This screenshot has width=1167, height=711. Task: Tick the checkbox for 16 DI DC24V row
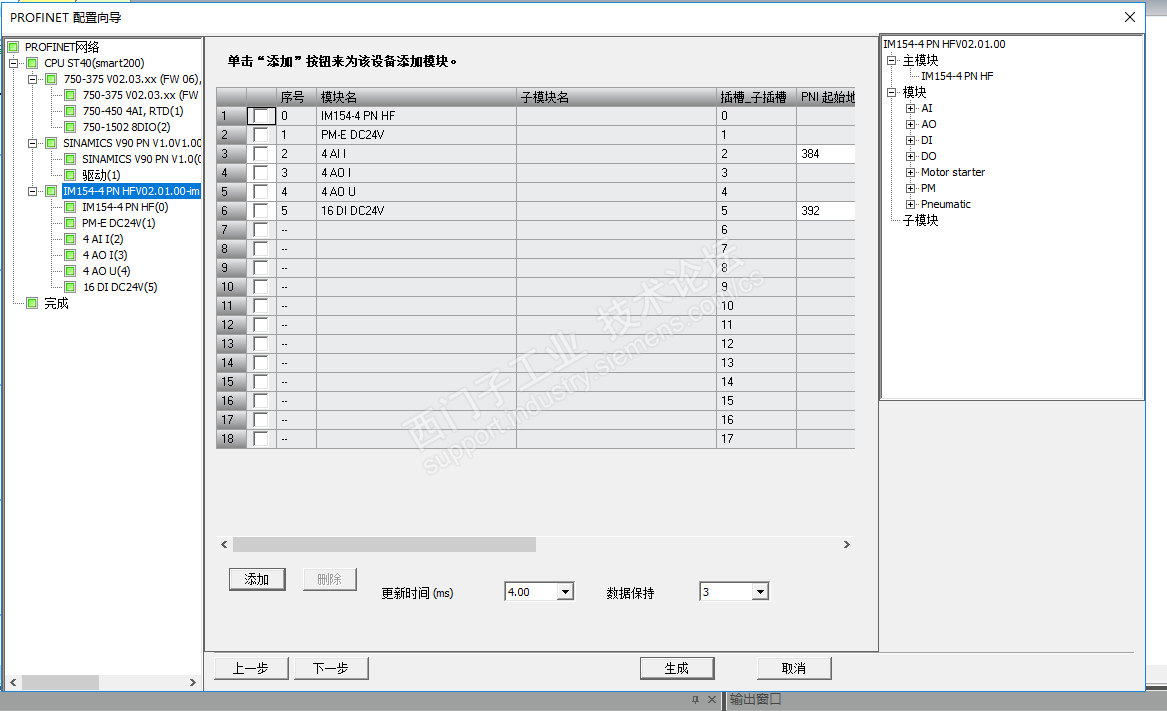click(x=260, y=211)
